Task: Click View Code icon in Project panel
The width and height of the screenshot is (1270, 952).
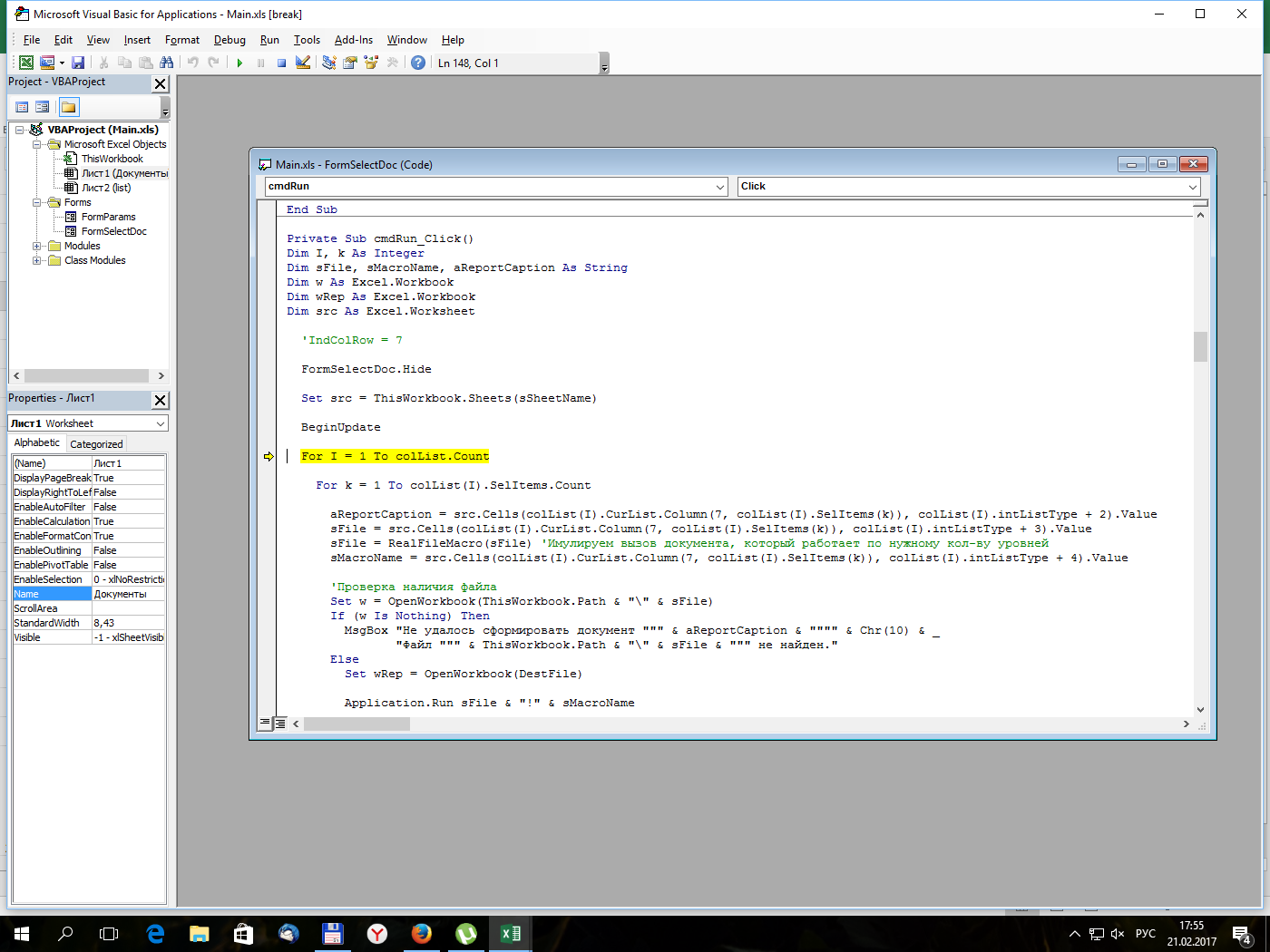Action: point(22,107)
